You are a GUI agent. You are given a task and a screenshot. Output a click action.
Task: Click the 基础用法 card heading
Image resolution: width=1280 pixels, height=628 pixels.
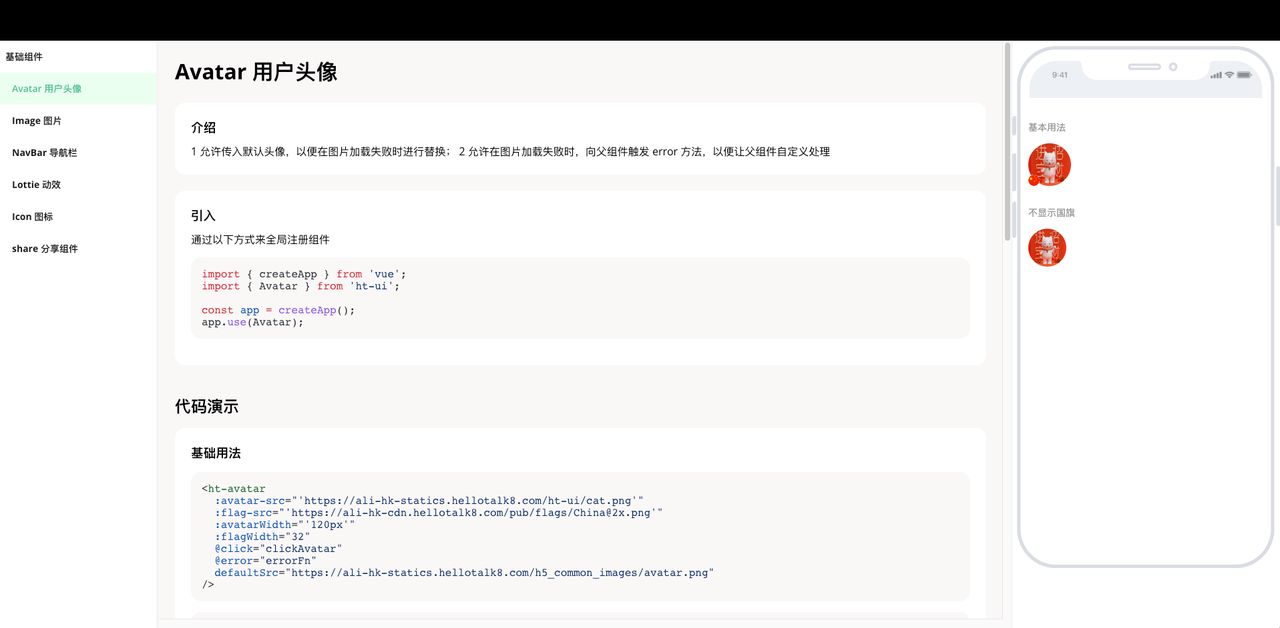[x=216, y=453]
